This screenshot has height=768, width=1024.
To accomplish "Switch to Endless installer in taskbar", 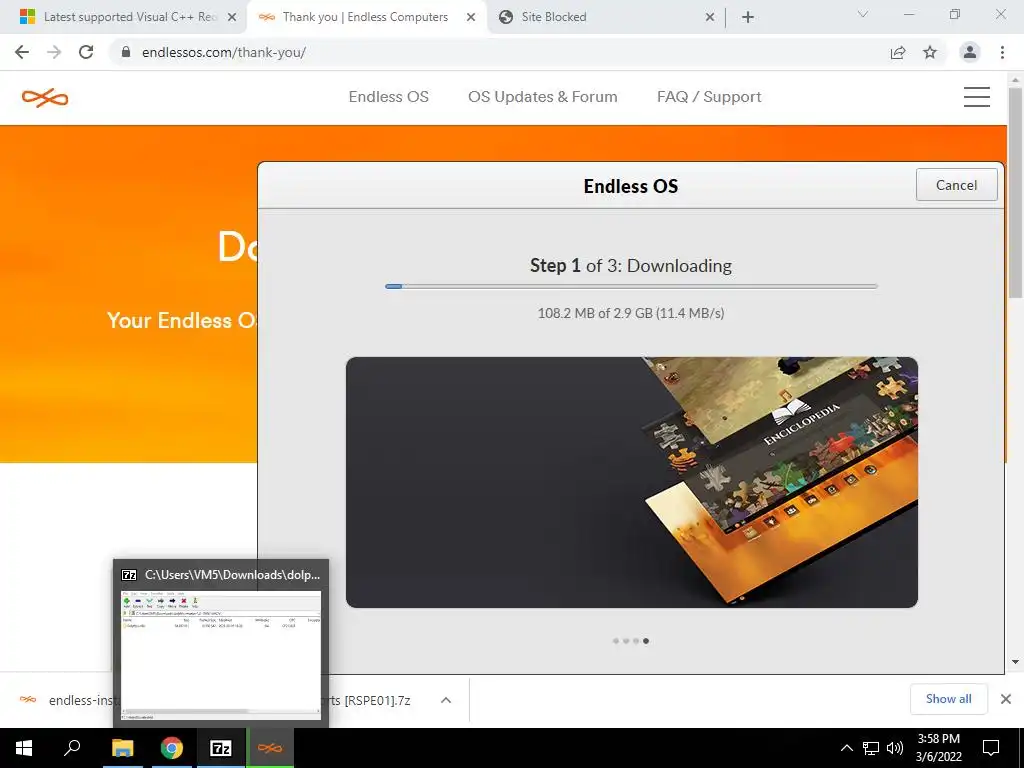I will pyautogui.click(x=270, y=748).
